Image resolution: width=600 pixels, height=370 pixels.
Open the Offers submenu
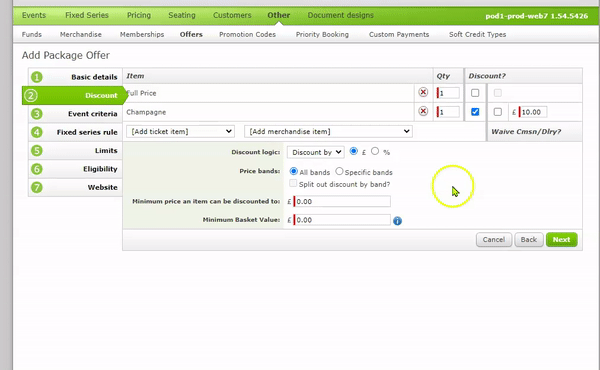[x=191, y=34]
